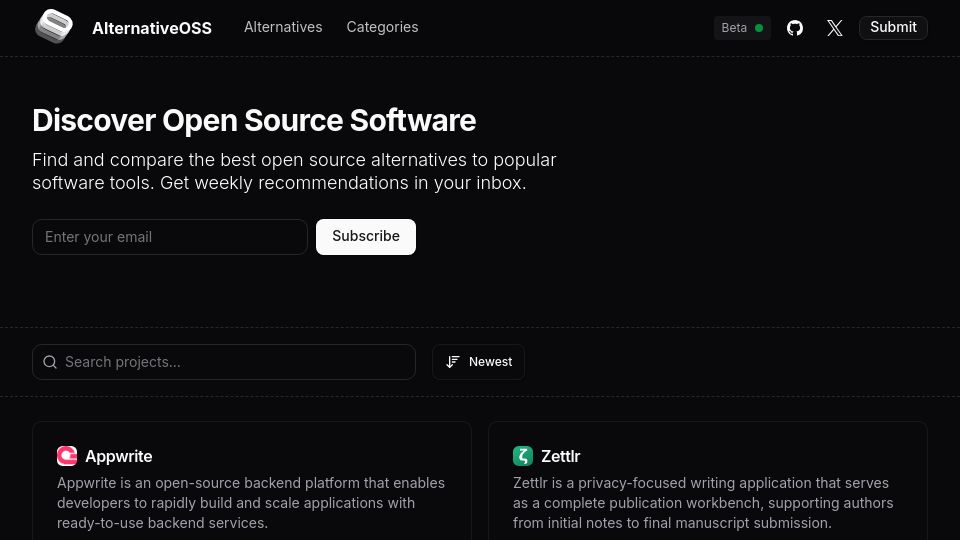This screenshot has width=960, height=540.
Task: Open the Appwrite project title
Action: click(118, 456)
